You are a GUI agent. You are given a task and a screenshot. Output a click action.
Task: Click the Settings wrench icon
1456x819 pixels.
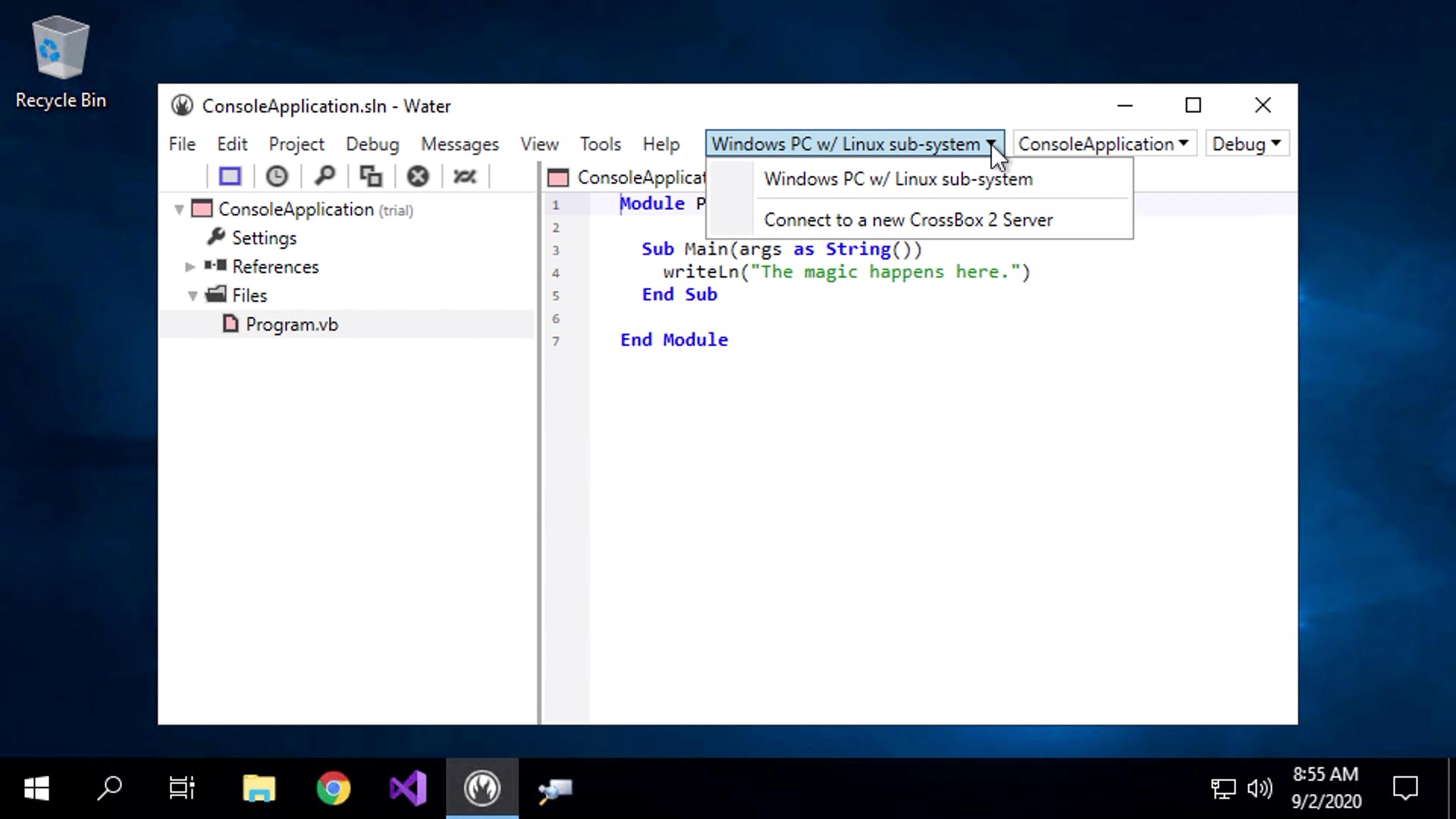216,237
